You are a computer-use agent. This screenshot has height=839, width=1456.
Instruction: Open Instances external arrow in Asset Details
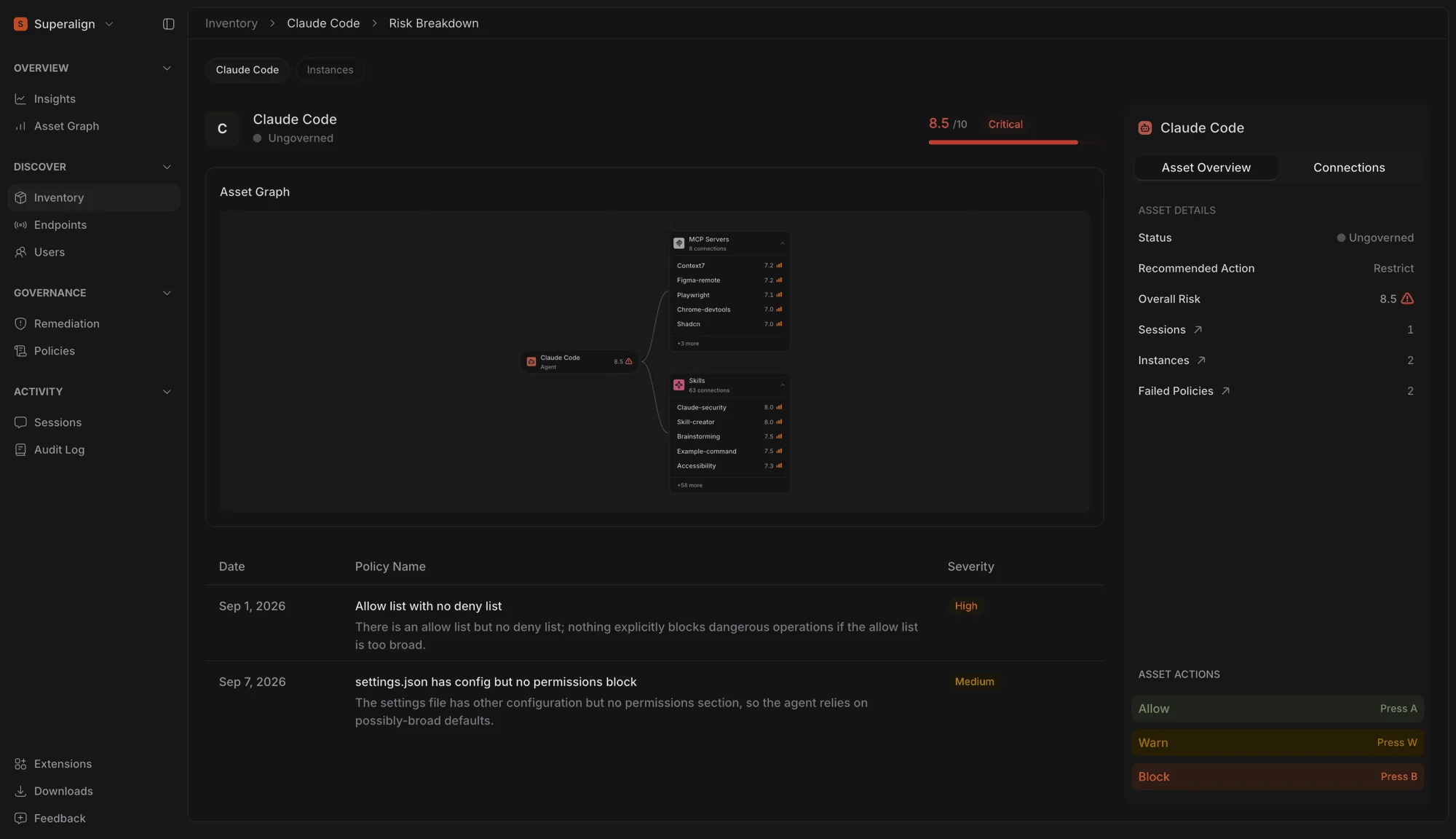[1201, 361]
